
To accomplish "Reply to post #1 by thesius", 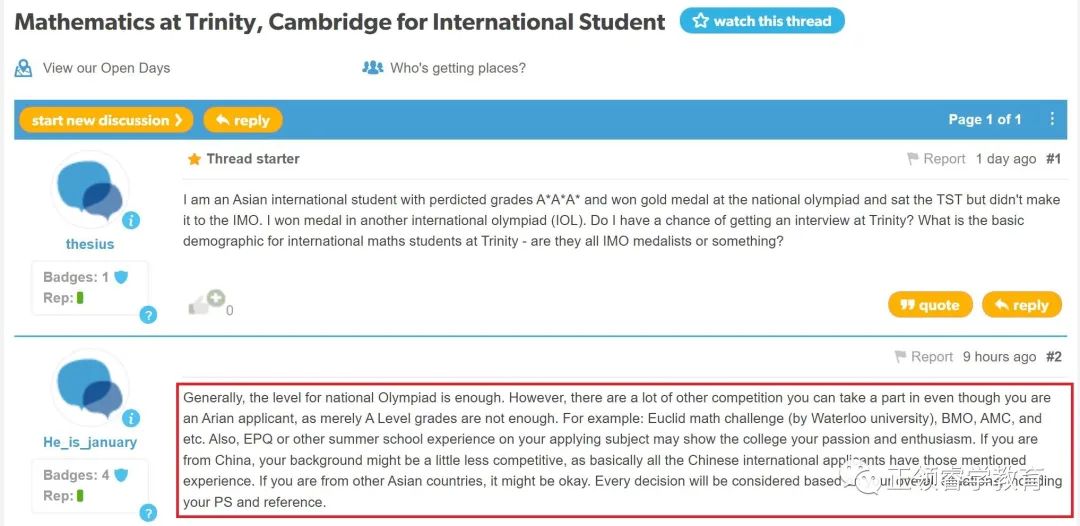I will pyautogui.click(x=1021, y=305).
